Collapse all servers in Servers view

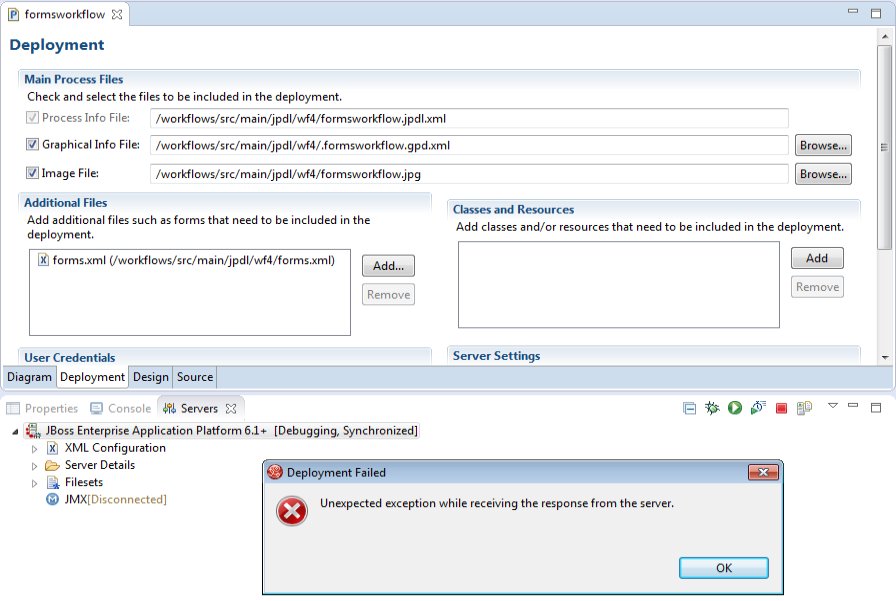coord(690,408)
